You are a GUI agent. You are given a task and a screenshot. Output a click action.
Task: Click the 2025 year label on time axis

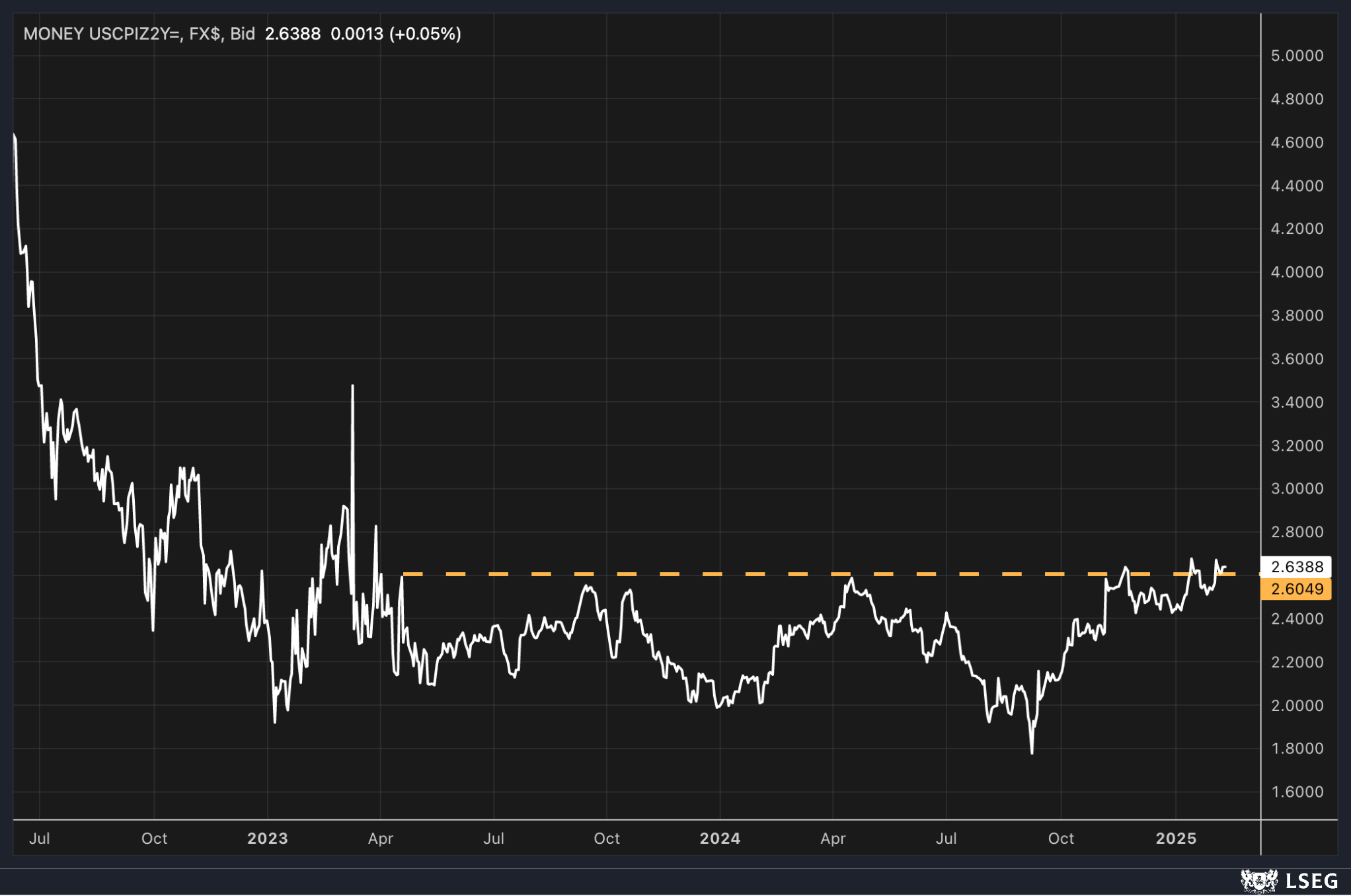click(x=1176, y=839)
